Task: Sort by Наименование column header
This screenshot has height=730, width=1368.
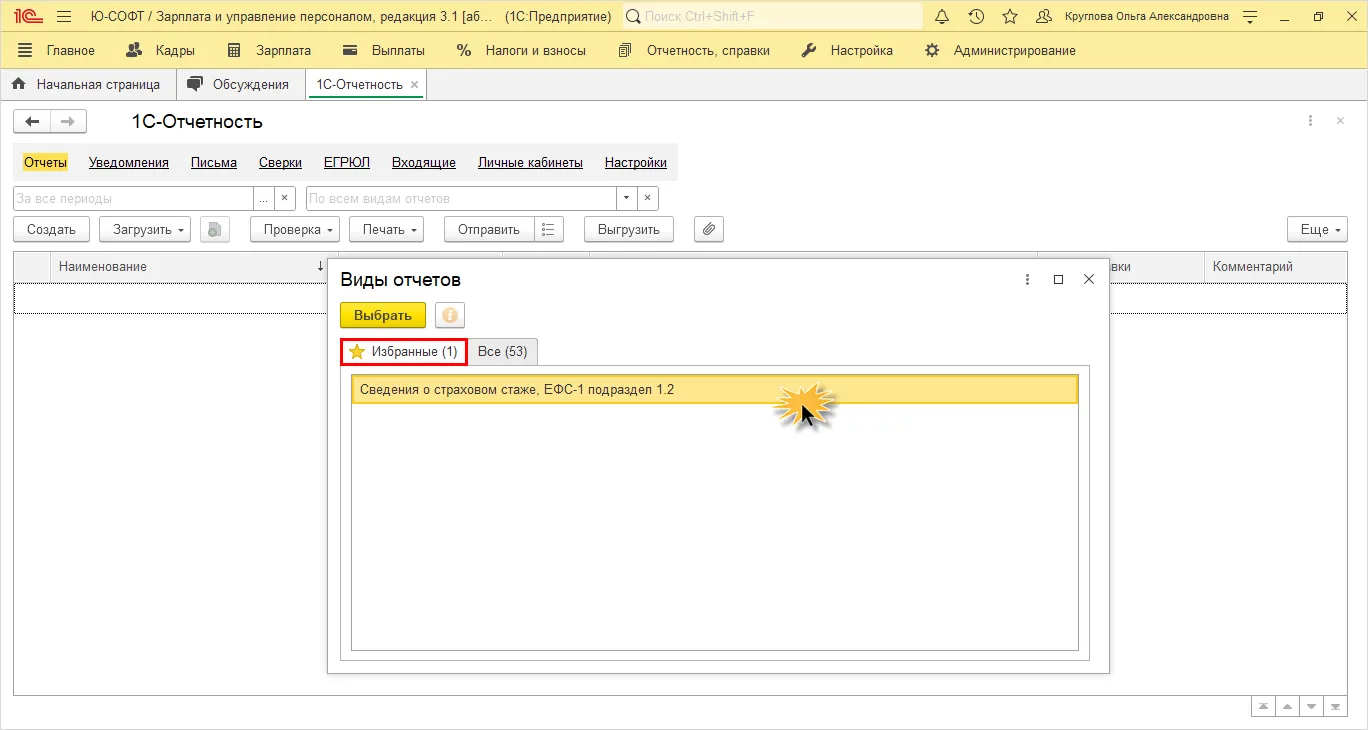Action: (188, 266)
